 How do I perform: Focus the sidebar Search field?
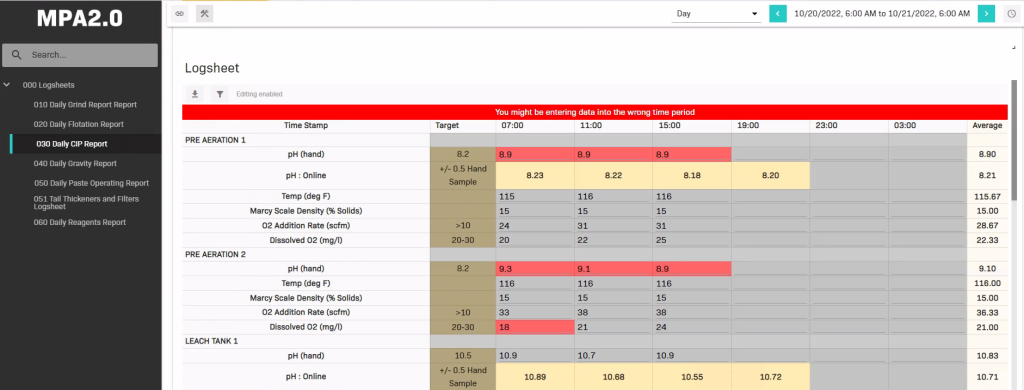tap(80, 55)
